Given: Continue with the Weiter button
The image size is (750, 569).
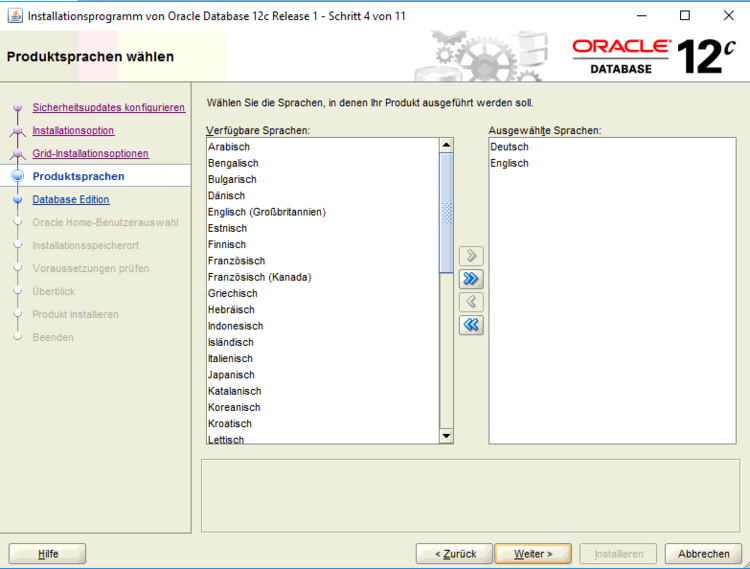Looking at the screenshot, I should [533, 554].
